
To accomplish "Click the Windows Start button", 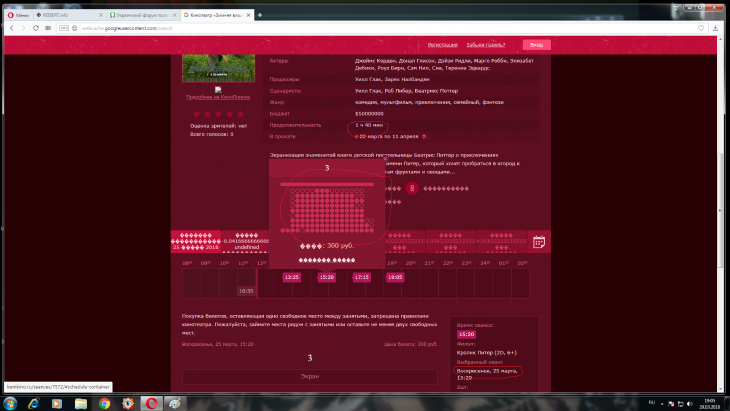I will pos(11,402).
